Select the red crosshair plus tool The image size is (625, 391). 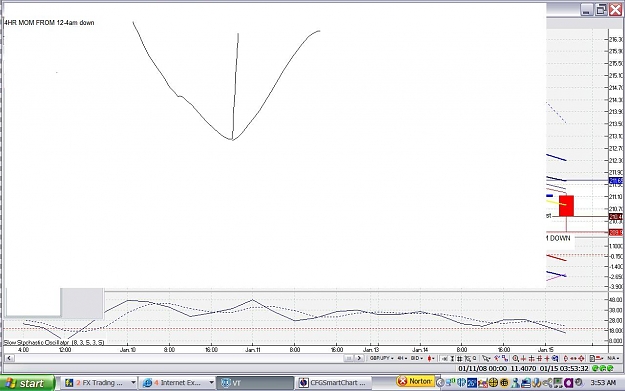click(547, 358)
